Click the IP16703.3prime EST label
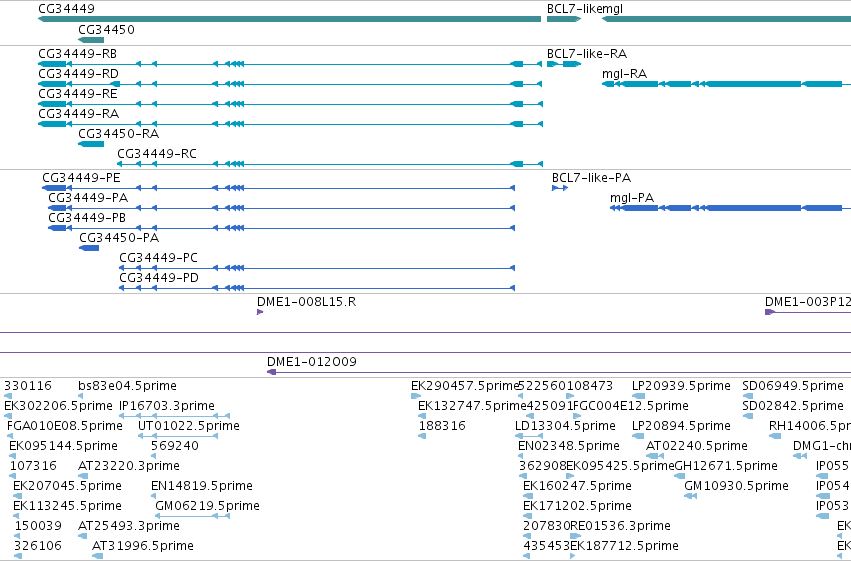Screen dimensions: 851x561 167,406
